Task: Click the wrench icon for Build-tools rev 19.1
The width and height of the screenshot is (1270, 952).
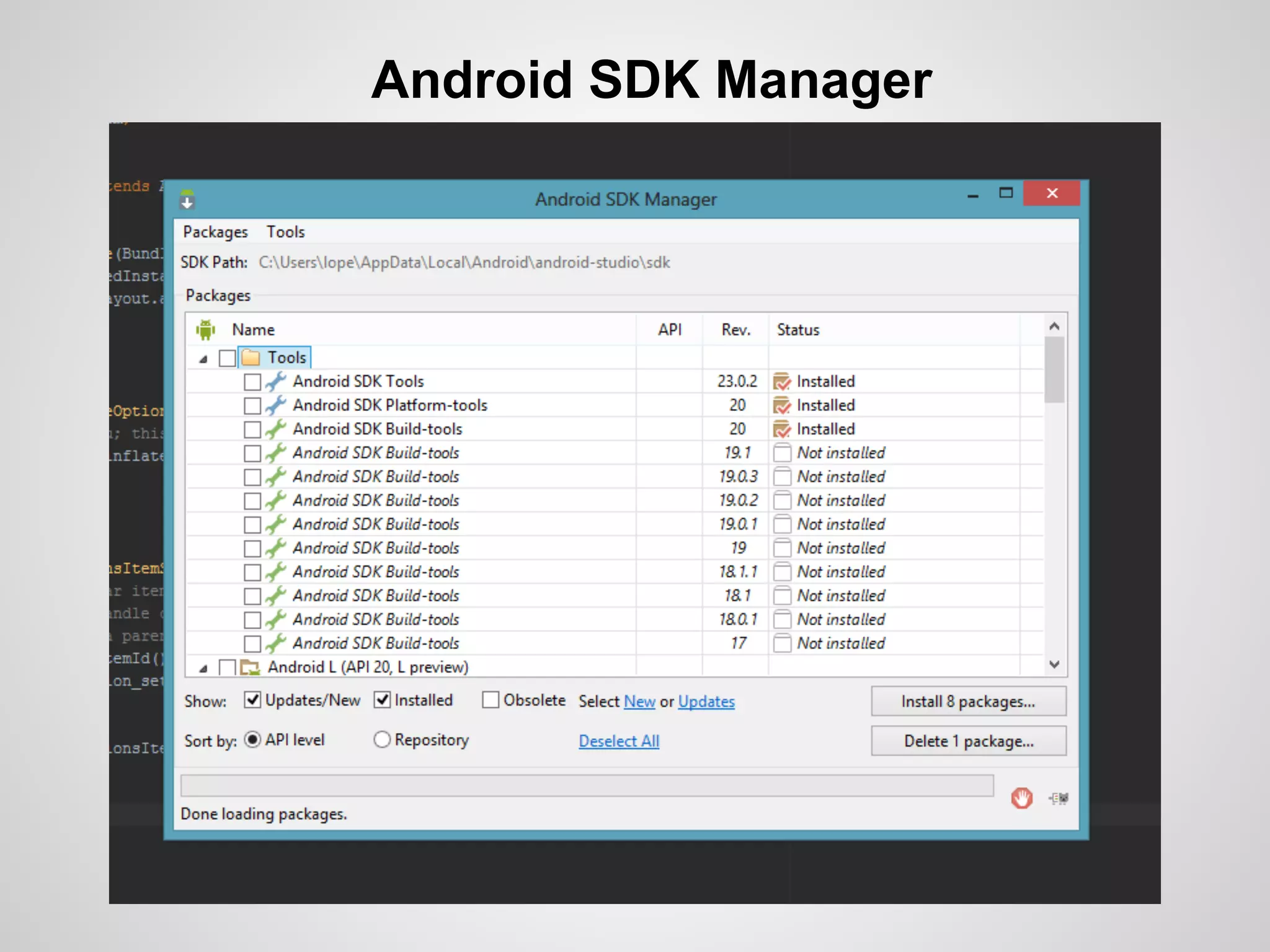Action: click(x=276, y=452)
